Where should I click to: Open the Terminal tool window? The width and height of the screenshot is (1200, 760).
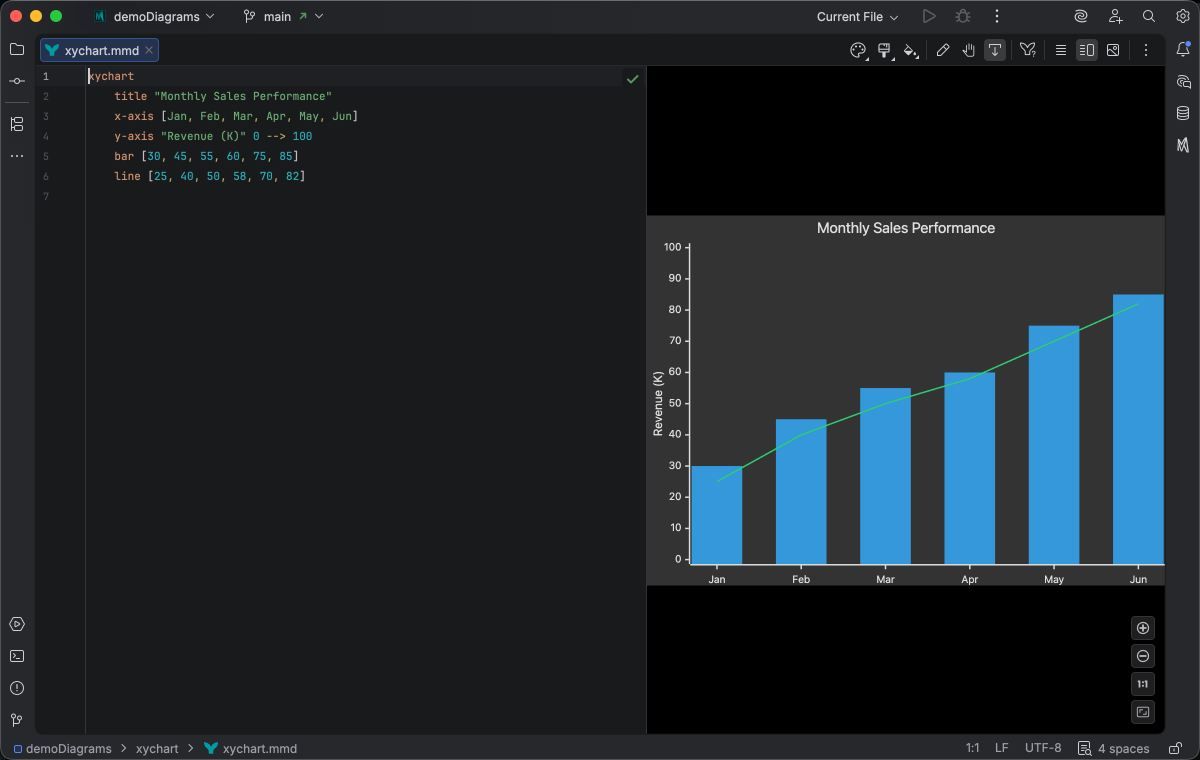click(17, 656)
